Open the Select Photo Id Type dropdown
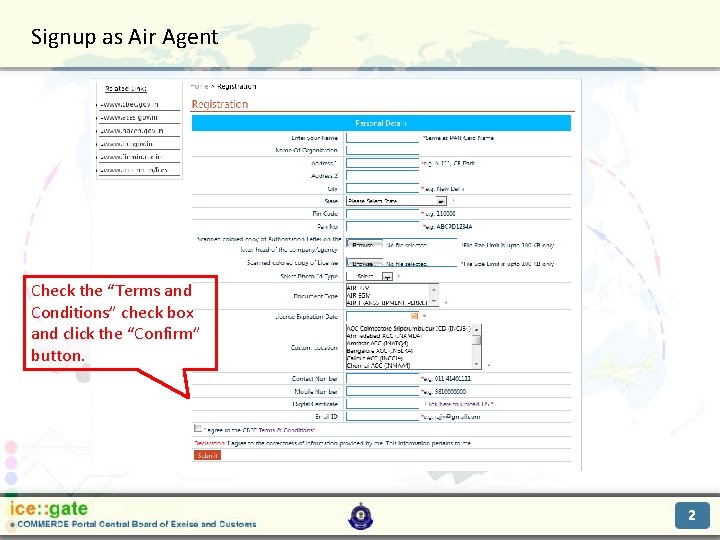This screenshot has height=540, width=720. pyautogui.click(x=369, y=276)
